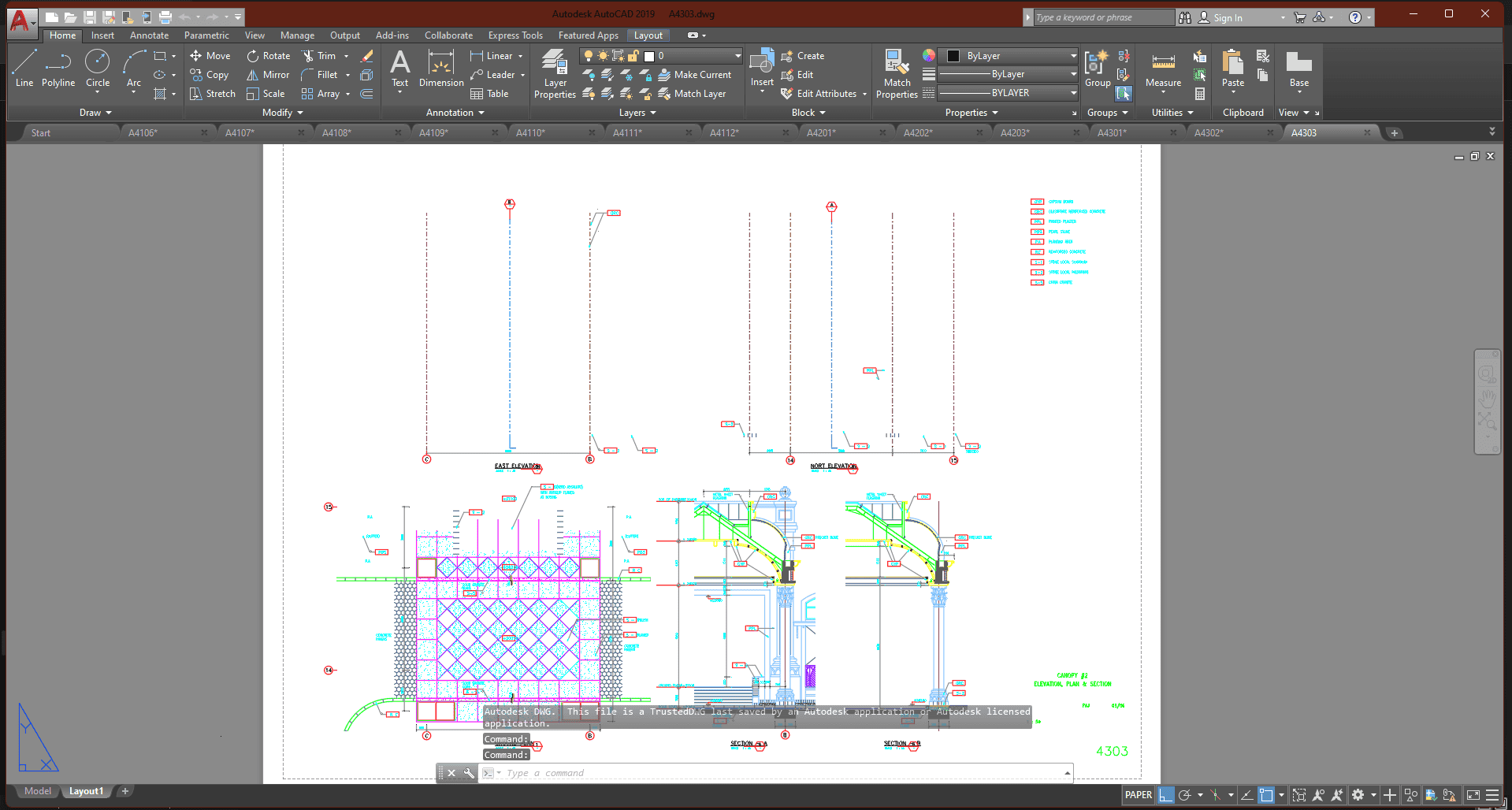Viewport: 1512px width, 810px height.
Task: Open the Annotate ribbon tab
Action: (x=149, y=35)
